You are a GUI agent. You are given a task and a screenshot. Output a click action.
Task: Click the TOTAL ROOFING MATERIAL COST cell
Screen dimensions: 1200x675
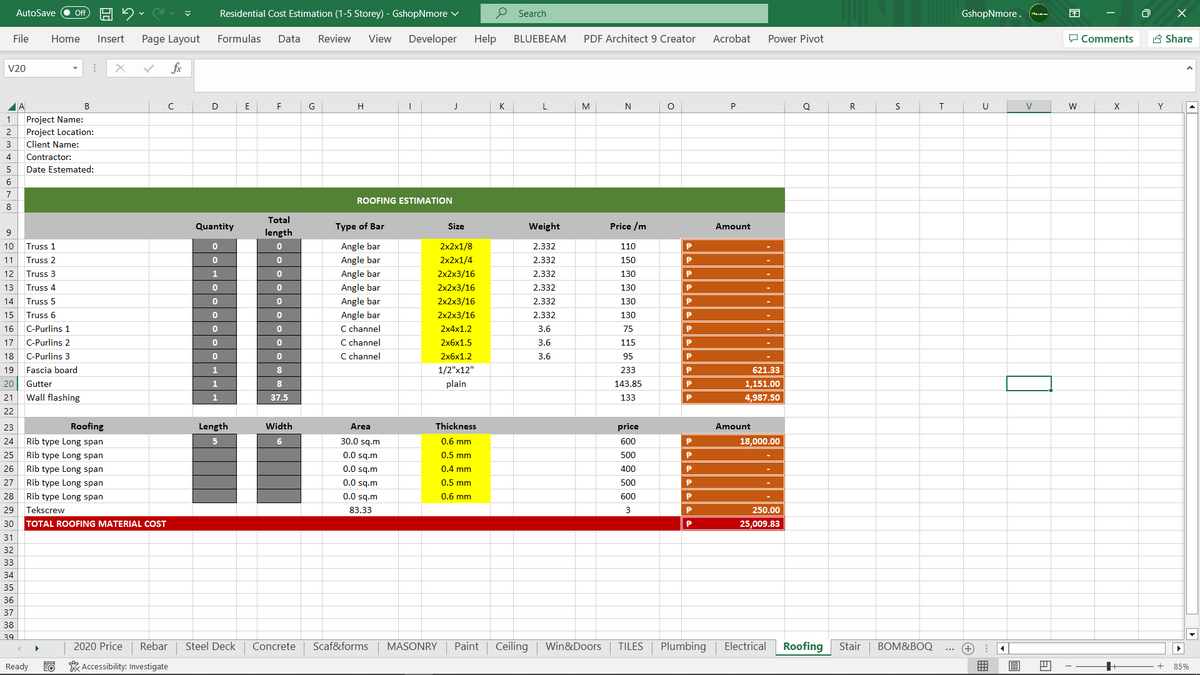352,524
